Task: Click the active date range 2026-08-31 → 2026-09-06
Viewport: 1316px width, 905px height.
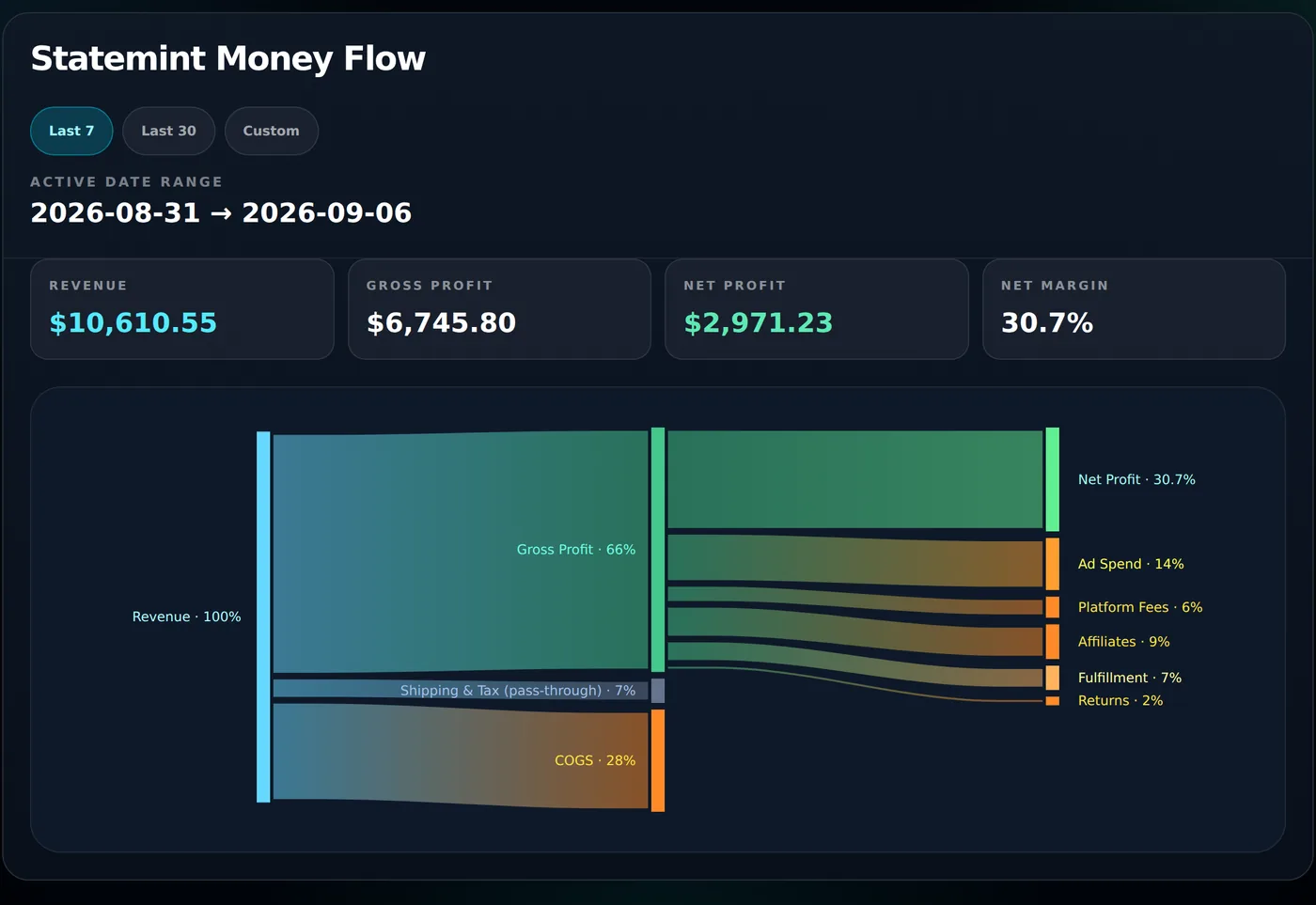Action: pos(221,213)
